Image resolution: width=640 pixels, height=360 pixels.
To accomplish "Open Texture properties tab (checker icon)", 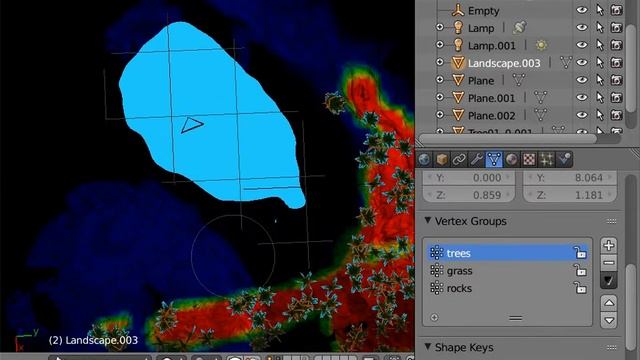I will click(x=529, y=159).
